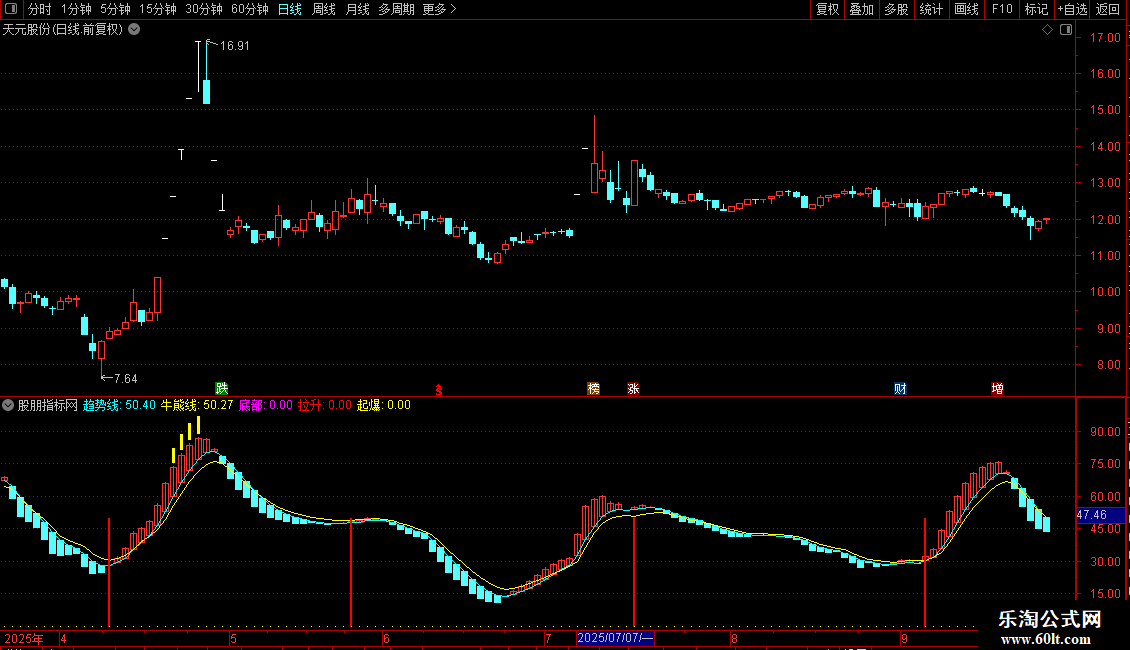Click the diamond marker icon above price axis

click(1048, 30)
